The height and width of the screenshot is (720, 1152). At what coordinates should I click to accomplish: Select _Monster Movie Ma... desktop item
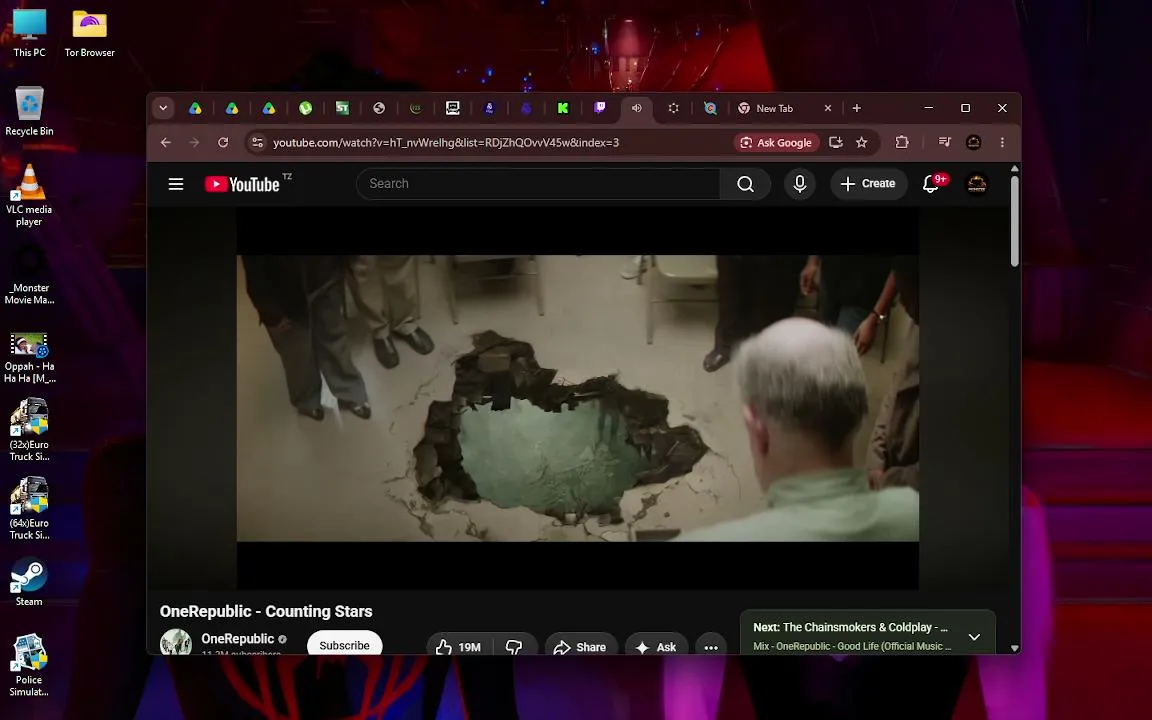pos(29,276)
